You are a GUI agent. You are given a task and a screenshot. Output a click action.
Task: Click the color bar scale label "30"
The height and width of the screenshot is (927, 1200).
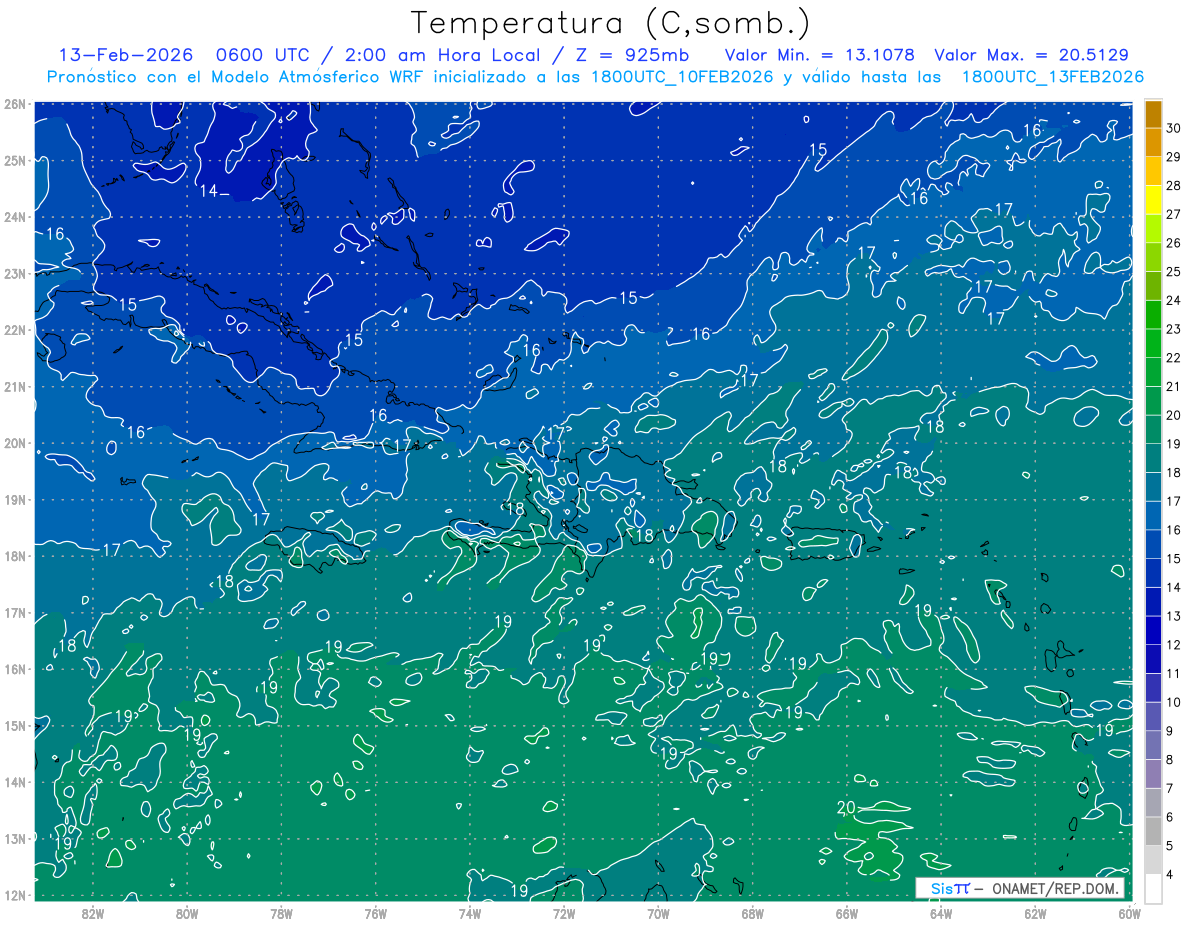pyautogui.click(x=1174, y=128)
